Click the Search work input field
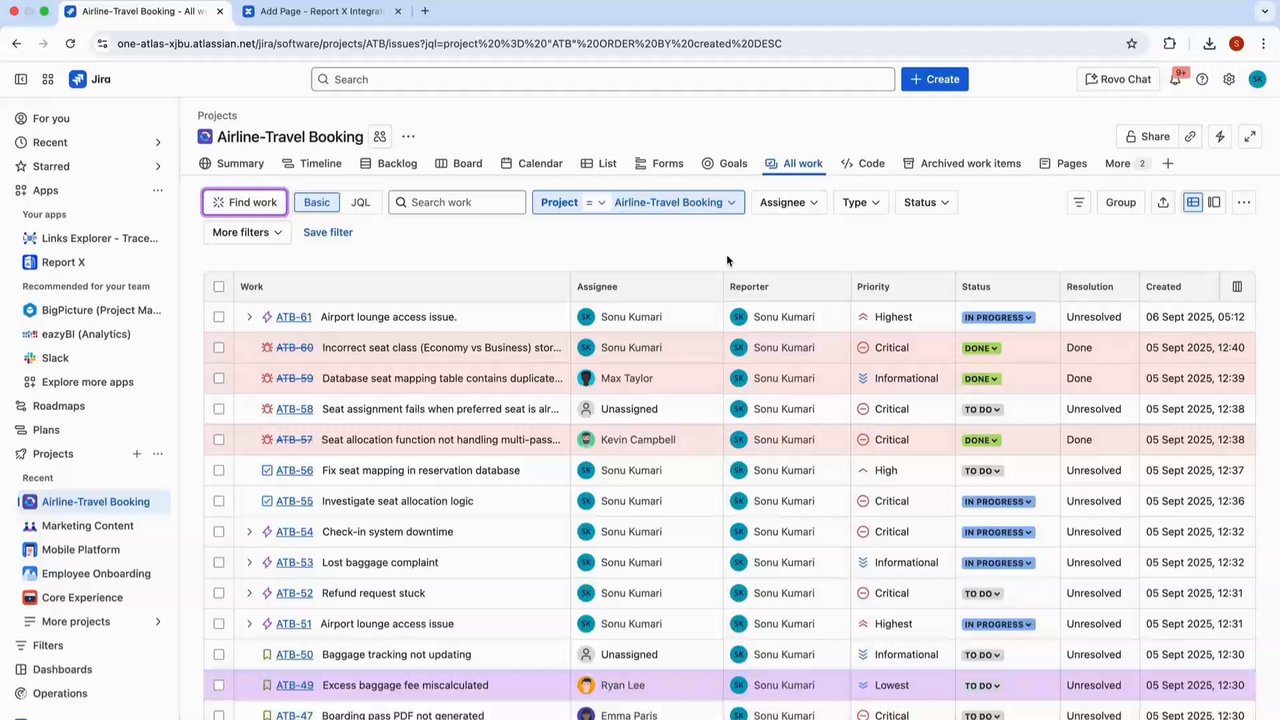The image size is (1280, 720). 457,202
